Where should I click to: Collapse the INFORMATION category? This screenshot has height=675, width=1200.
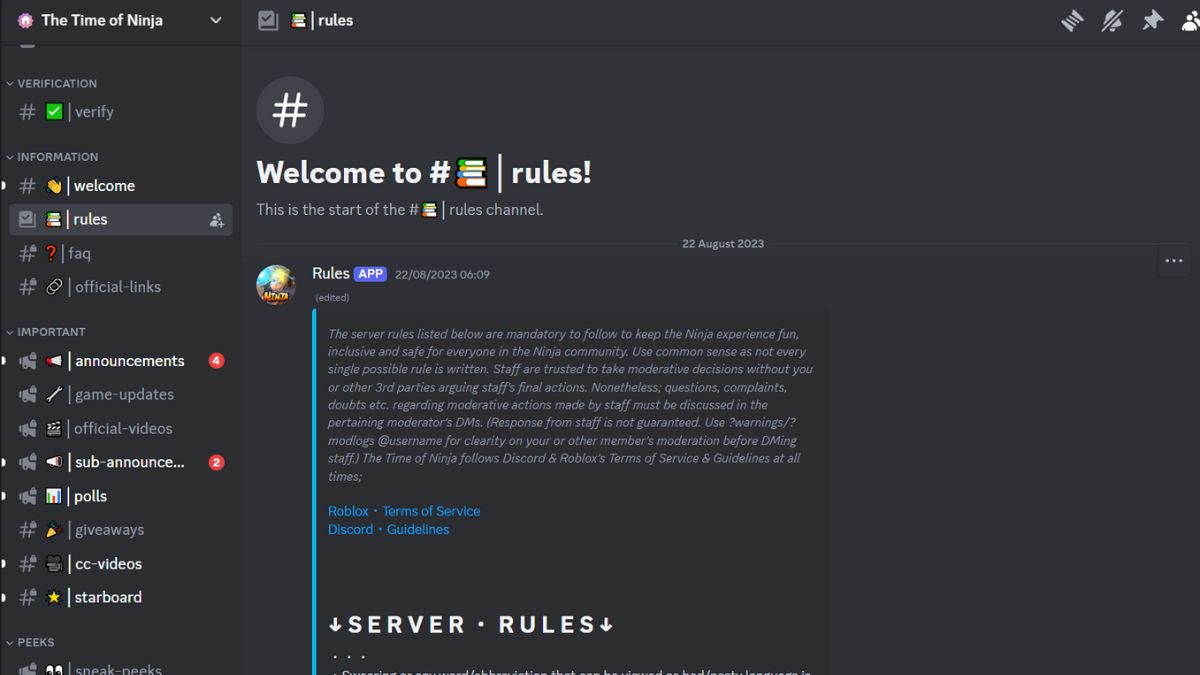(x=57, y=156)
